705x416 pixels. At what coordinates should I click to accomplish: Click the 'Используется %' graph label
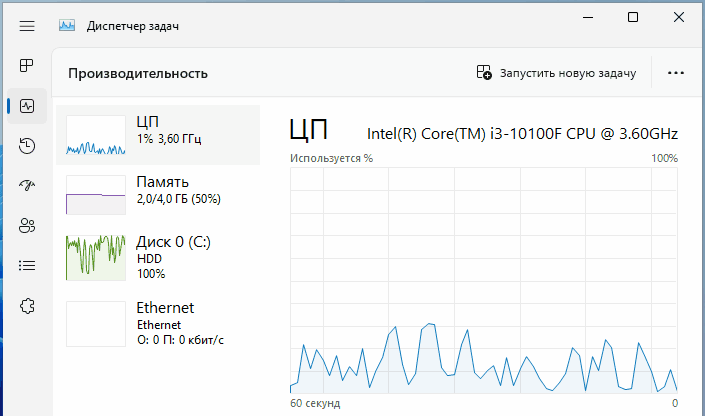click(x=331, y=158)
